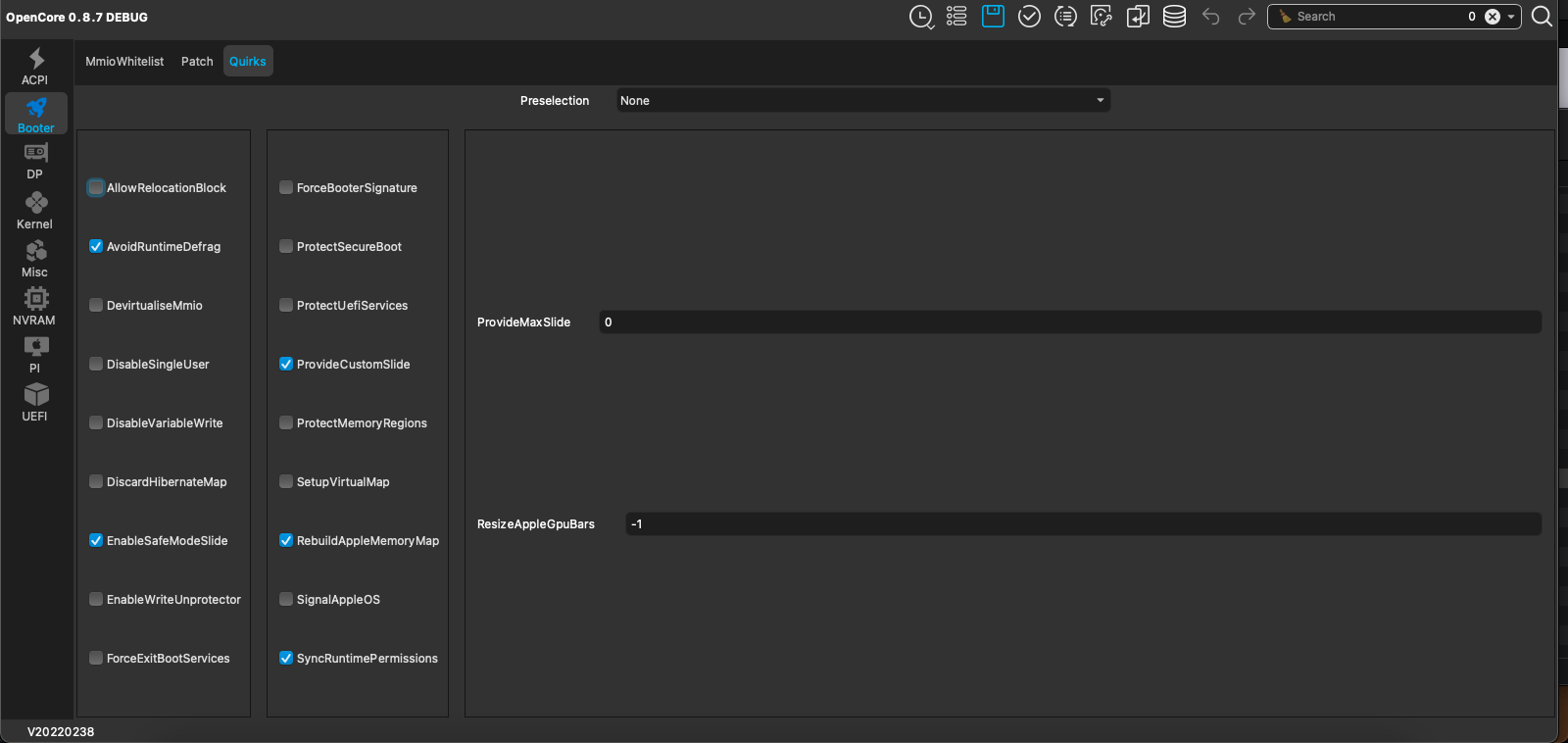Expand the search field dropdown arrow
The image size is (1568, 743).
click(x=1511, y=17)
